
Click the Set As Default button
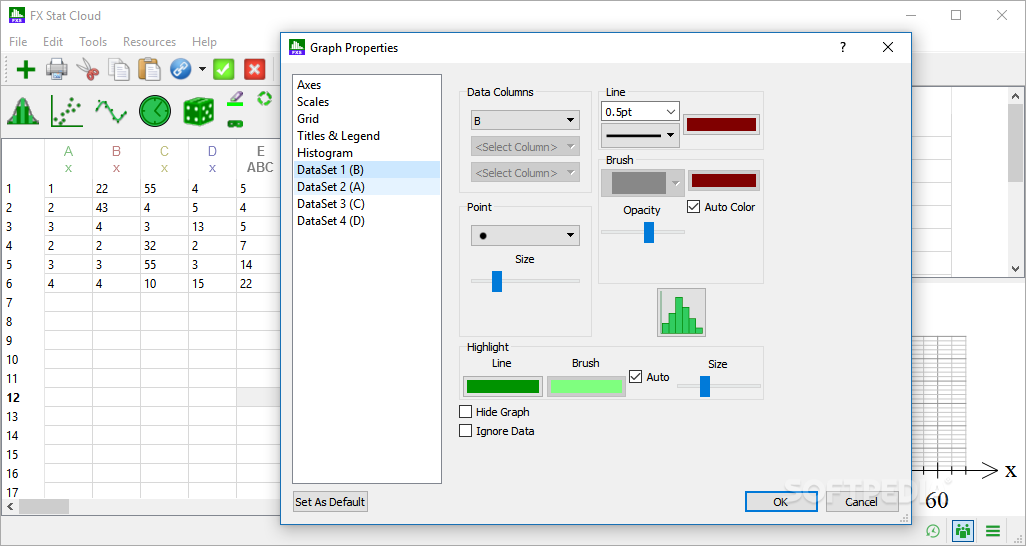click(x=330, y=501)
